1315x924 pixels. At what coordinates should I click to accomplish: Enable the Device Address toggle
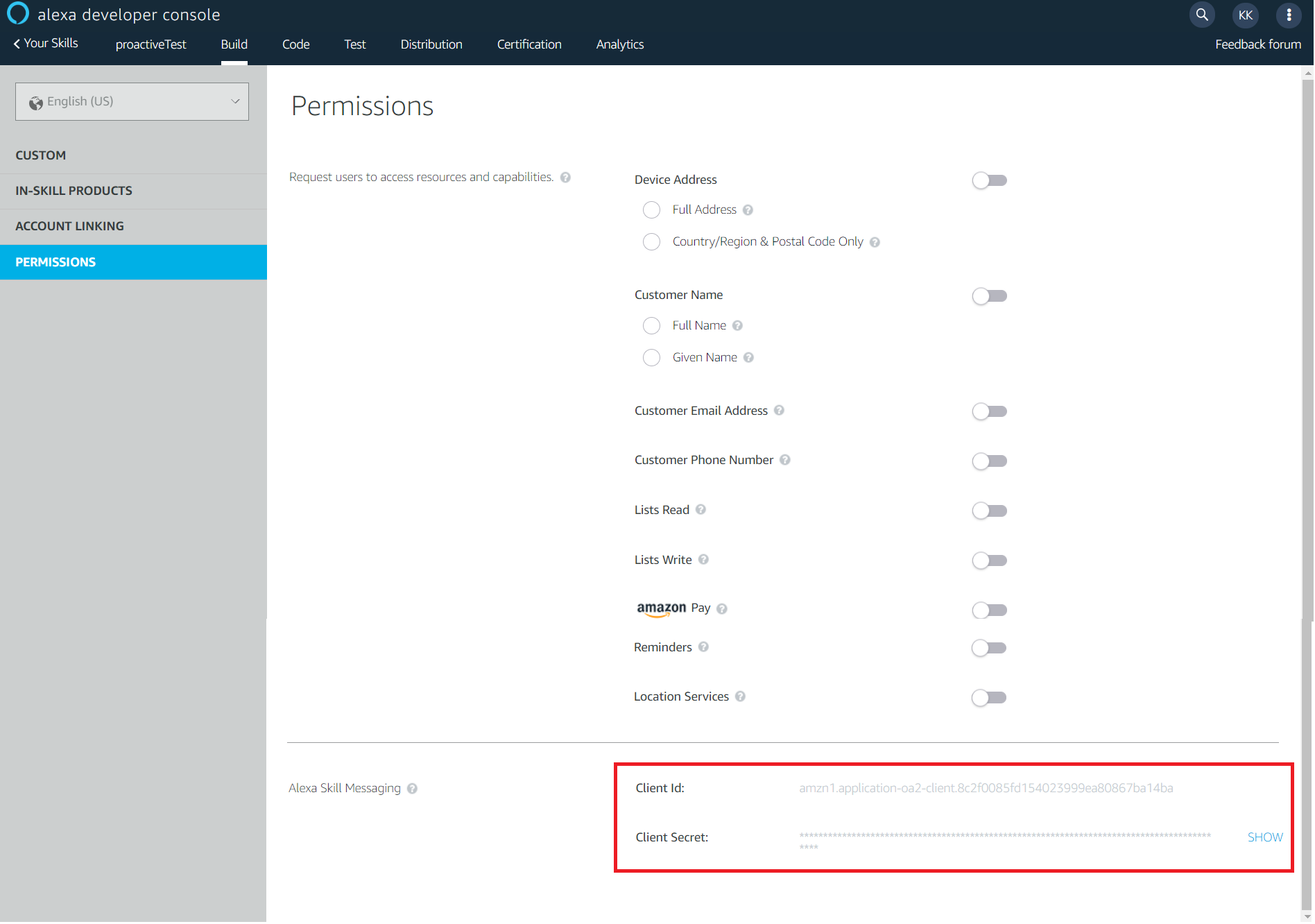pos(989,180)
